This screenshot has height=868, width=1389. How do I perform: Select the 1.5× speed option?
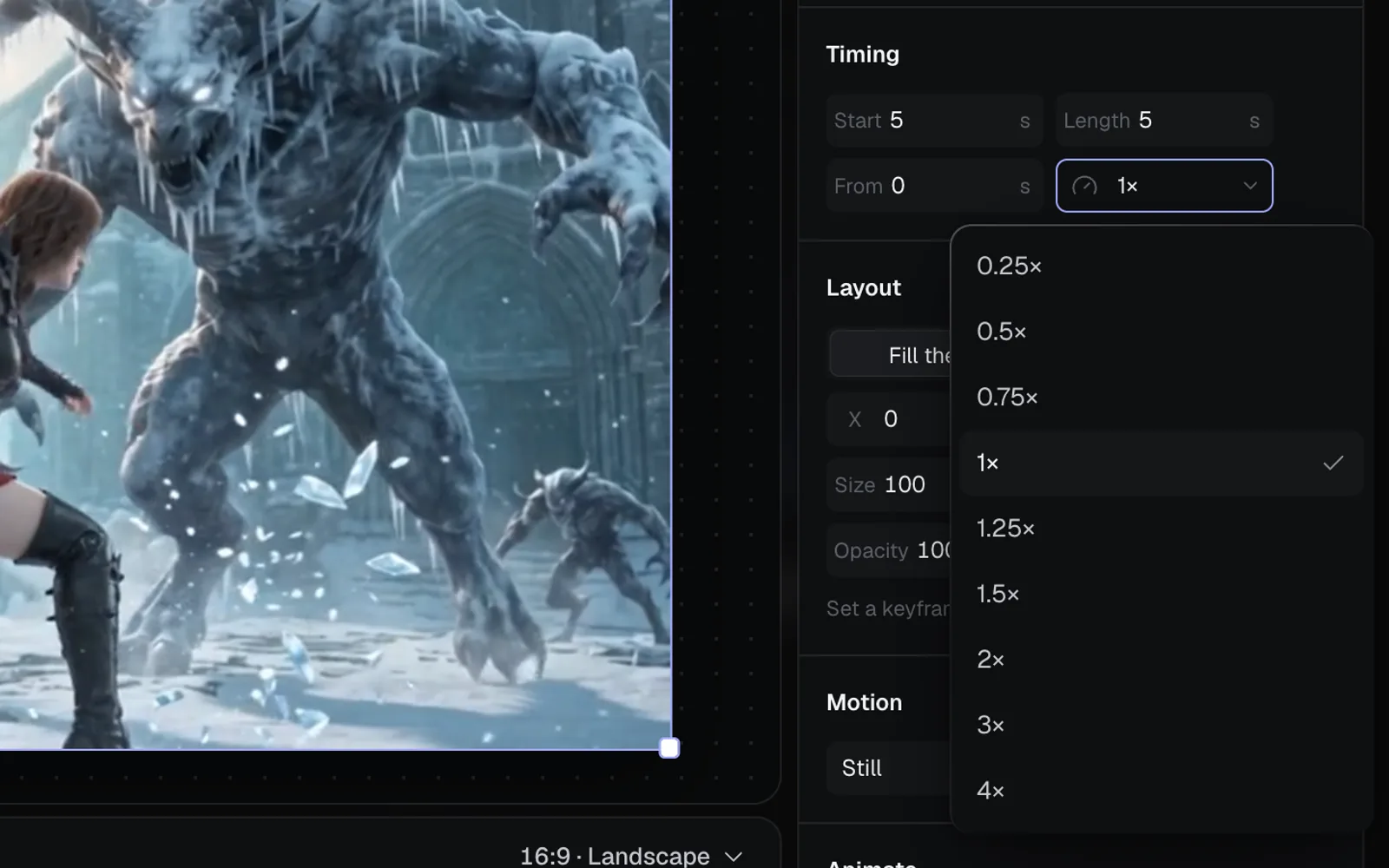(x=1161, y=595)
